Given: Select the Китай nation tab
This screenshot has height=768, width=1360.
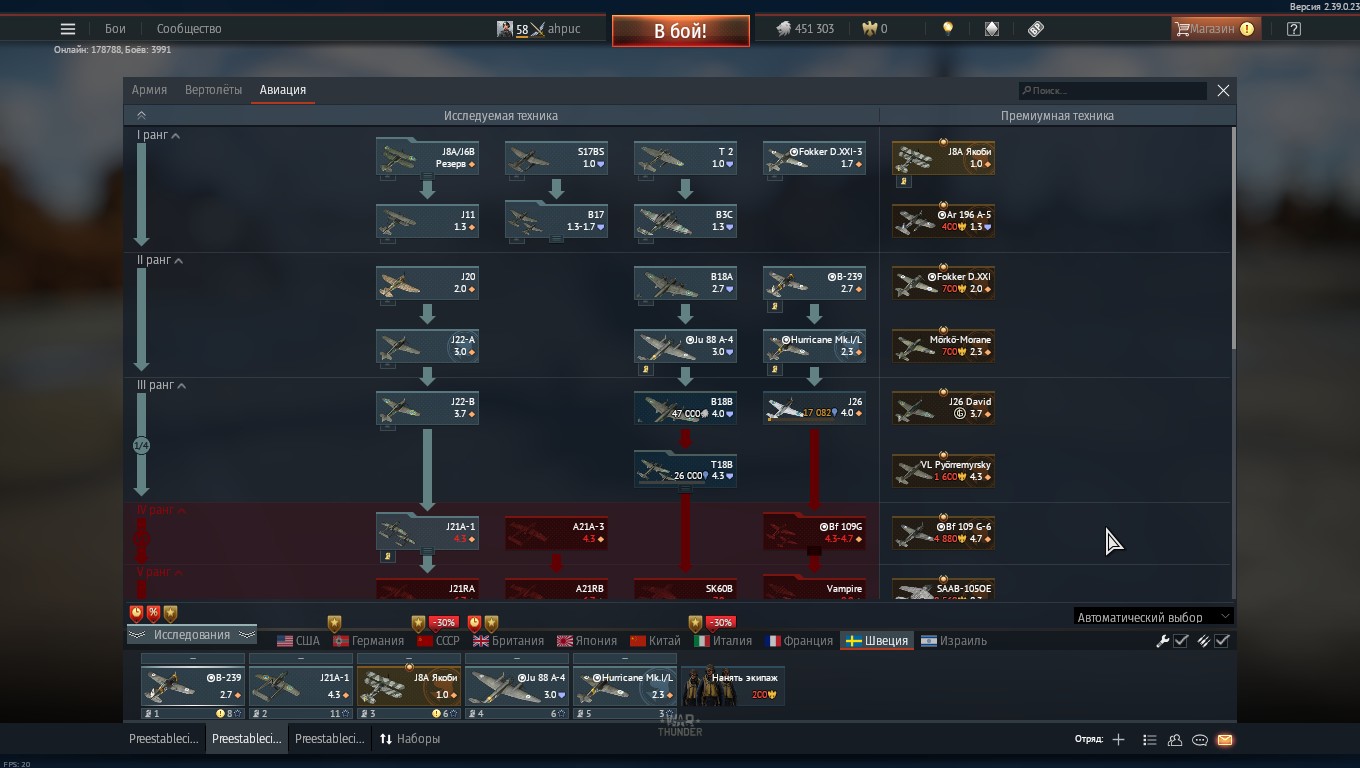Looking at the screenshot, I should coord(656,641).
